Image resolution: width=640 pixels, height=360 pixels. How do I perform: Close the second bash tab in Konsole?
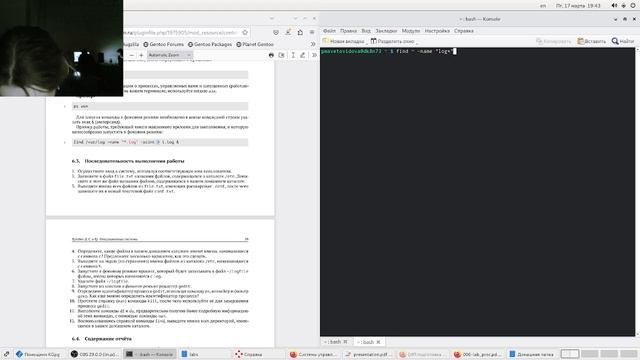pyautogui.click(x=378, y=342)
